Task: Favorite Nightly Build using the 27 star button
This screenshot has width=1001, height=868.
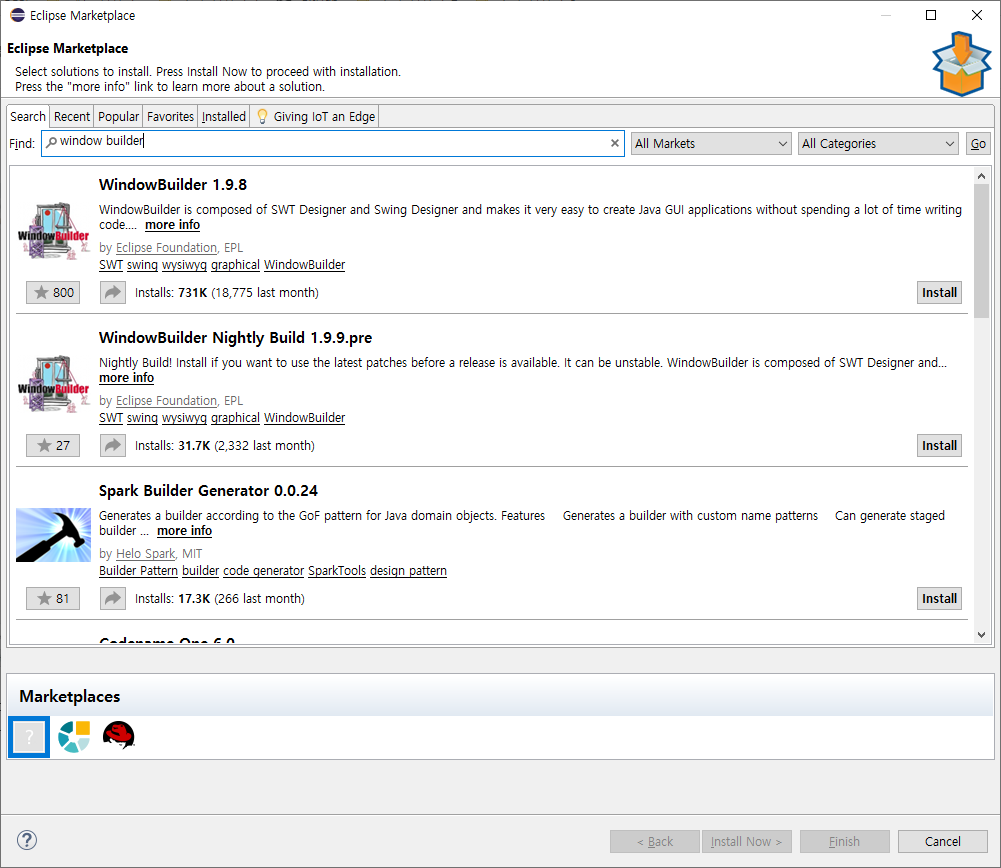Action: pos(53,445)
